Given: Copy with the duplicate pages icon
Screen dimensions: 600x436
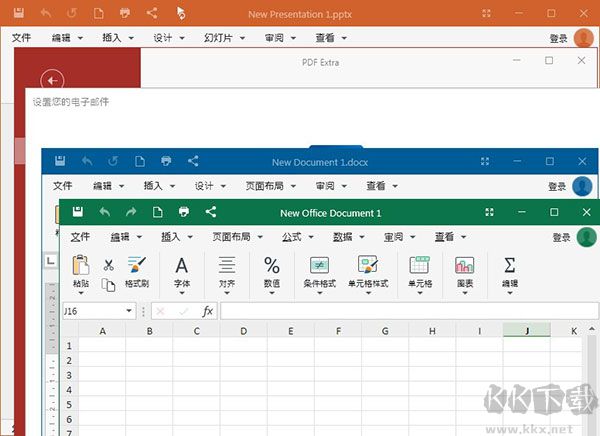Looking at the screenshot, I should (108, 285).
